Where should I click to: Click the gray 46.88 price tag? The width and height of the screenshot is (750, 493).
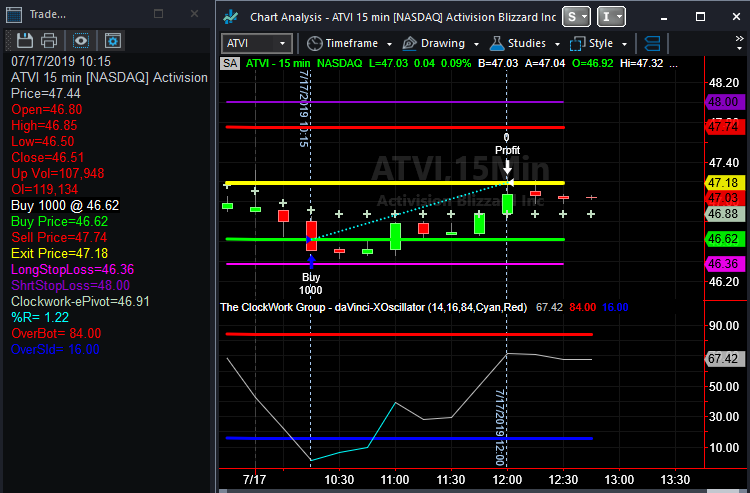point(724,213)
